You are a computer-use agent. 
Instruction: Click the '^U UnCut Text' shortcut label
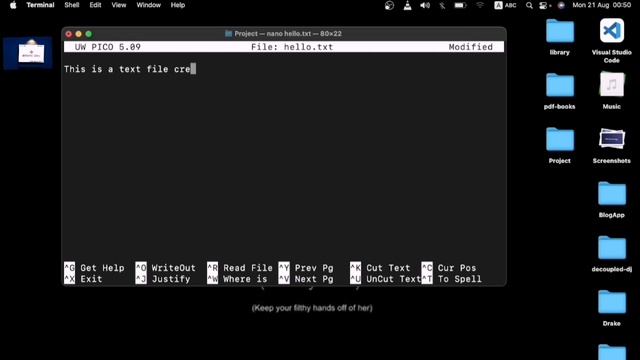[386, 279]
